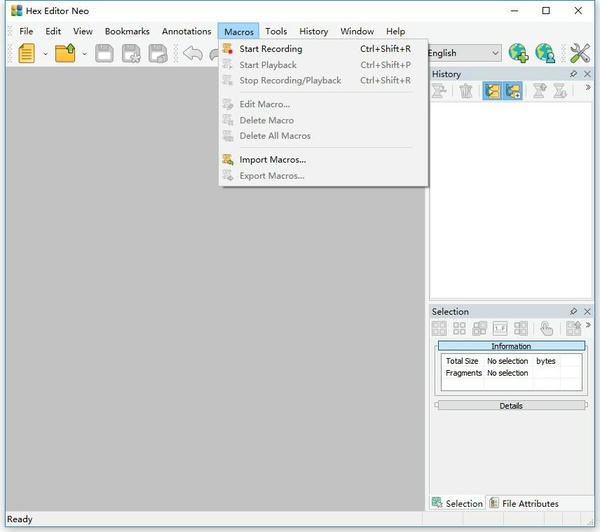Close the Selection panel

pos(587,312)
